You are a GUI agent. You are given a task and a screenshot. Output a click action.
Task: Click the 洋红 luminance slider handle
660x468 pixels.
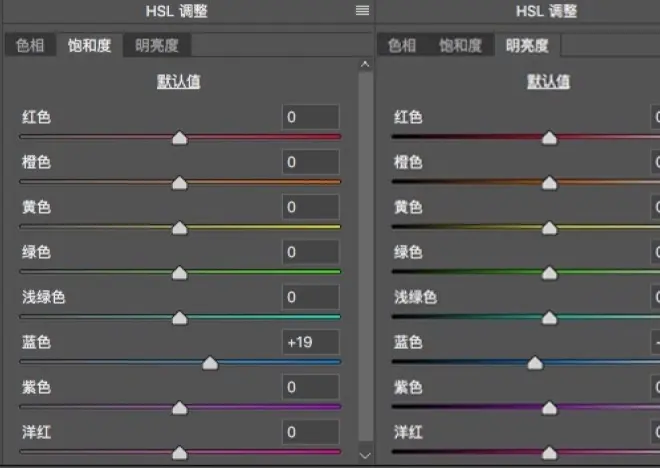549,453
